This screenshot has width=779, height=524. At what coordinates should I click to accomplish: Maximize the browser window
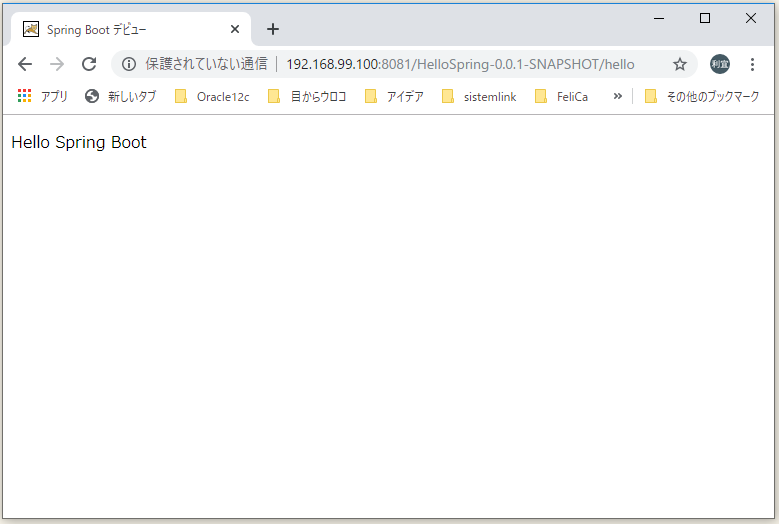(x=704, y=18)
